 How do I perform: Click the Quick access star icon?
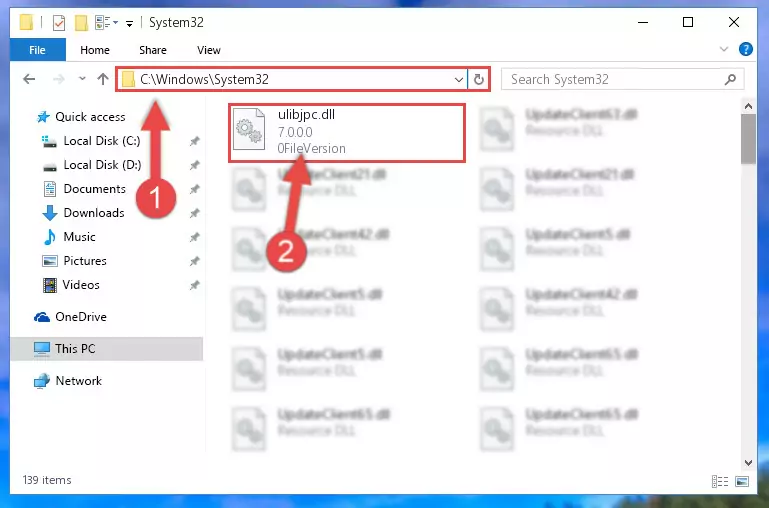43,117
